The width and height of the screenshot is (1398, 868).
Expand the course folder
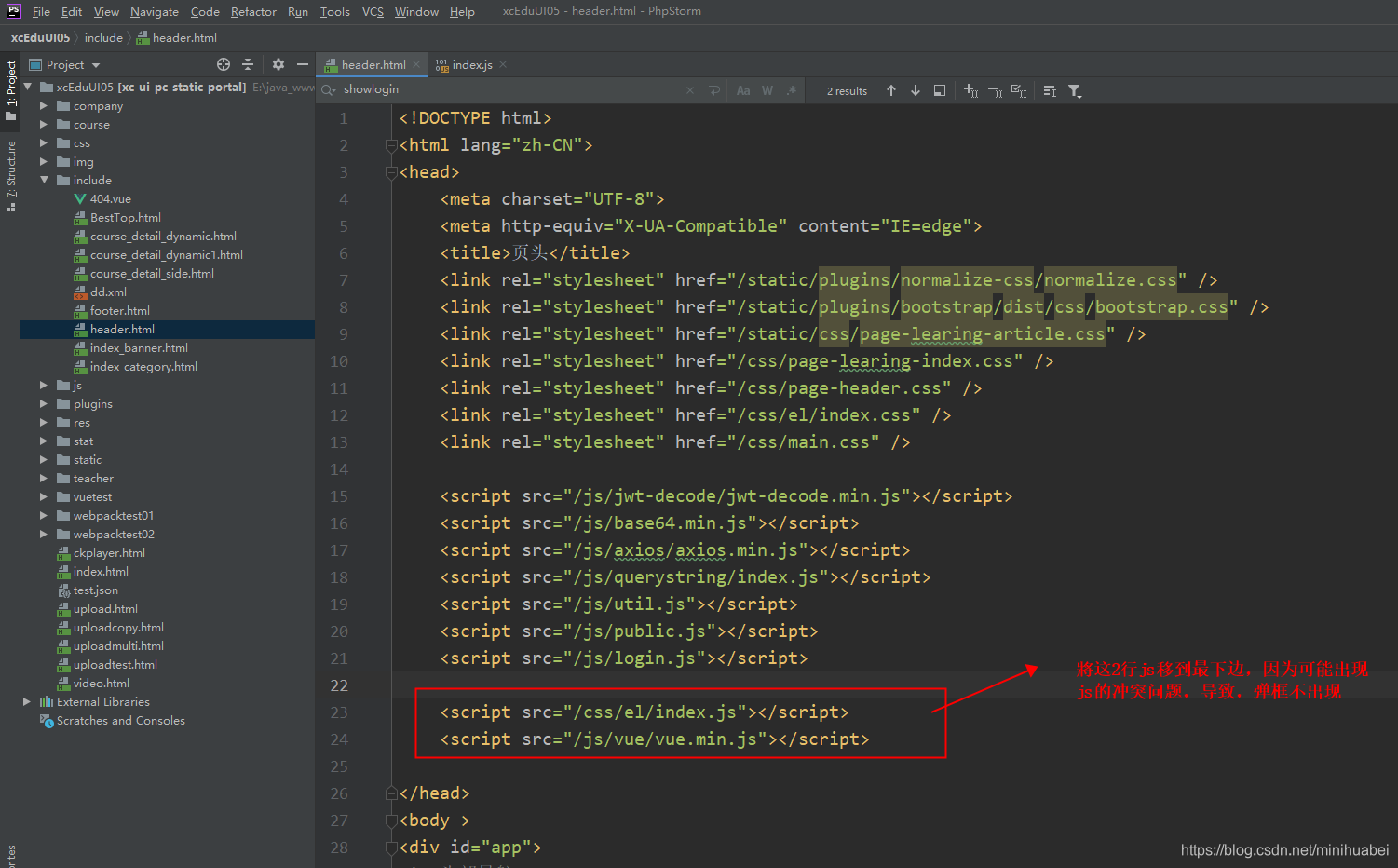pyautogui.click(x=44, y=125)
